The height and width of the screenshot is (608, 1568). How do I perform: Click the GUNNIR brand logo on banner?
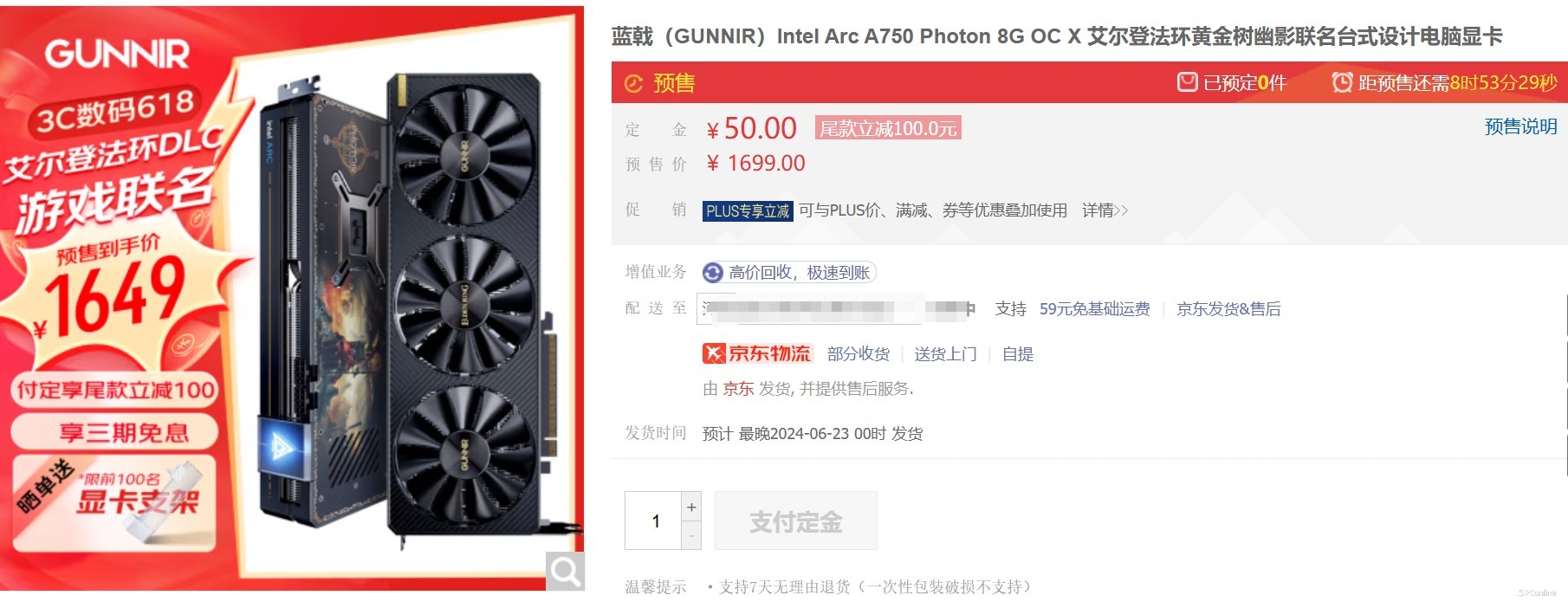[x=117, y=54]
